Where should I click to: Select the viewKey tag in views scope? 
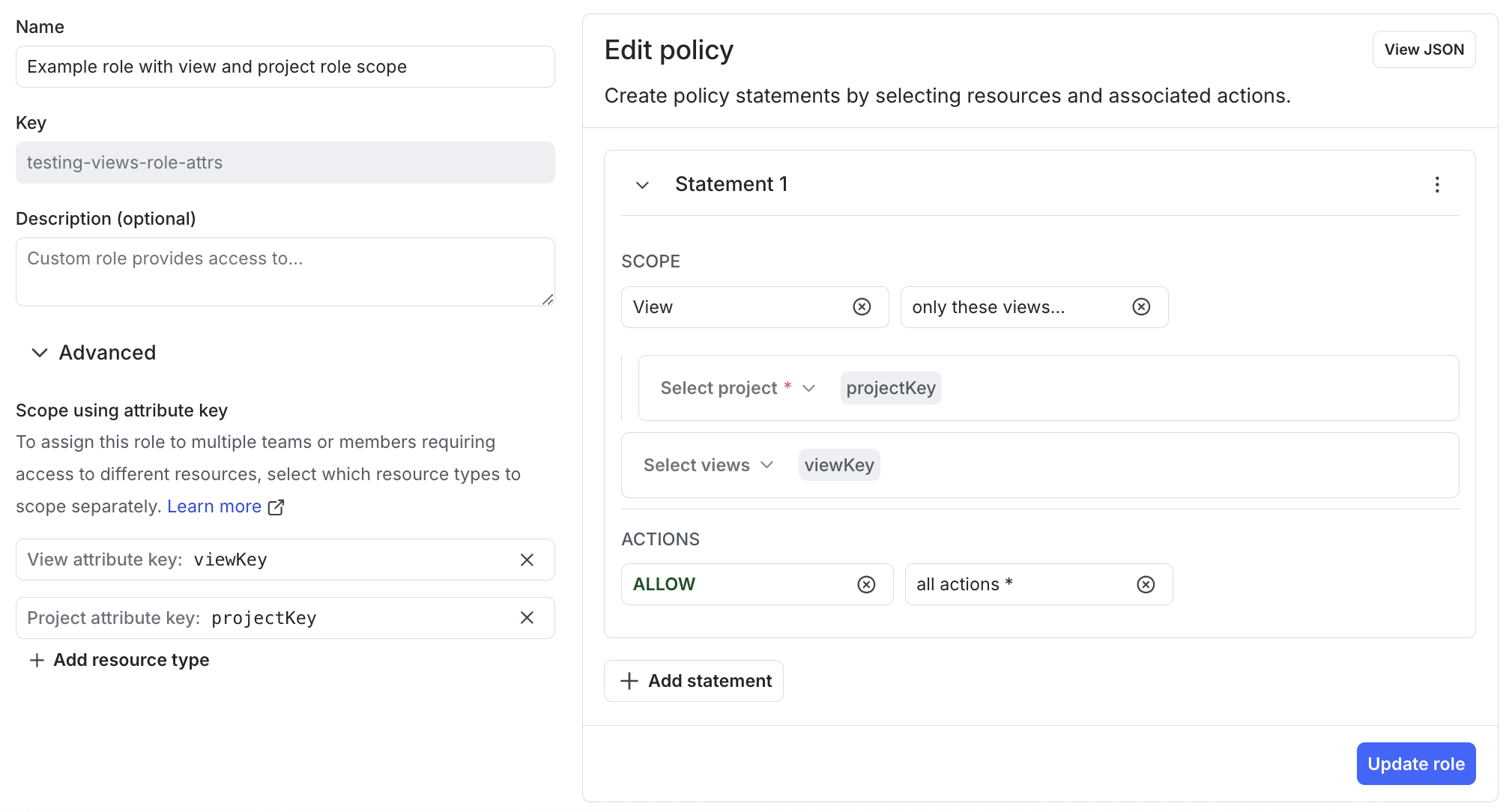[838, 464]
